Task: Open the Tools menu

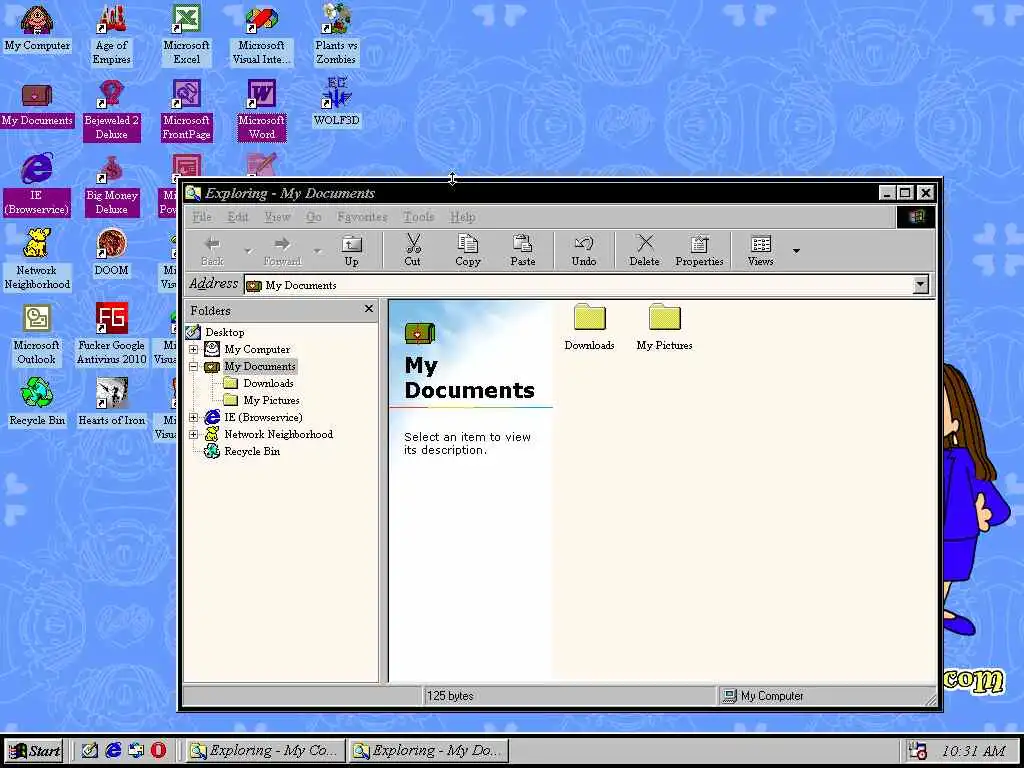Action: tap(418, 217)
